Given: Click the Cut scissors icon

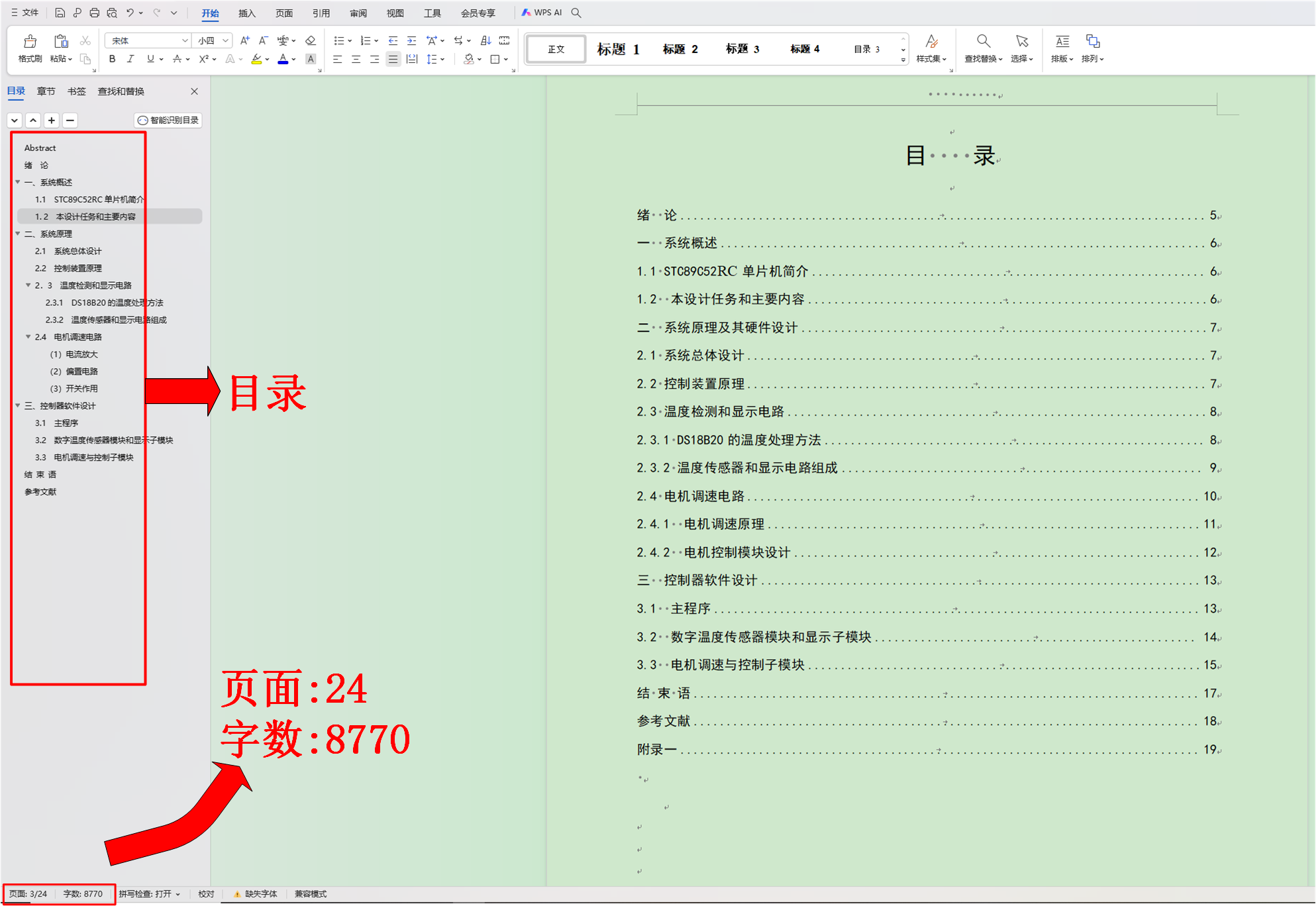Looking at the screenshot, I should [85, 41].
